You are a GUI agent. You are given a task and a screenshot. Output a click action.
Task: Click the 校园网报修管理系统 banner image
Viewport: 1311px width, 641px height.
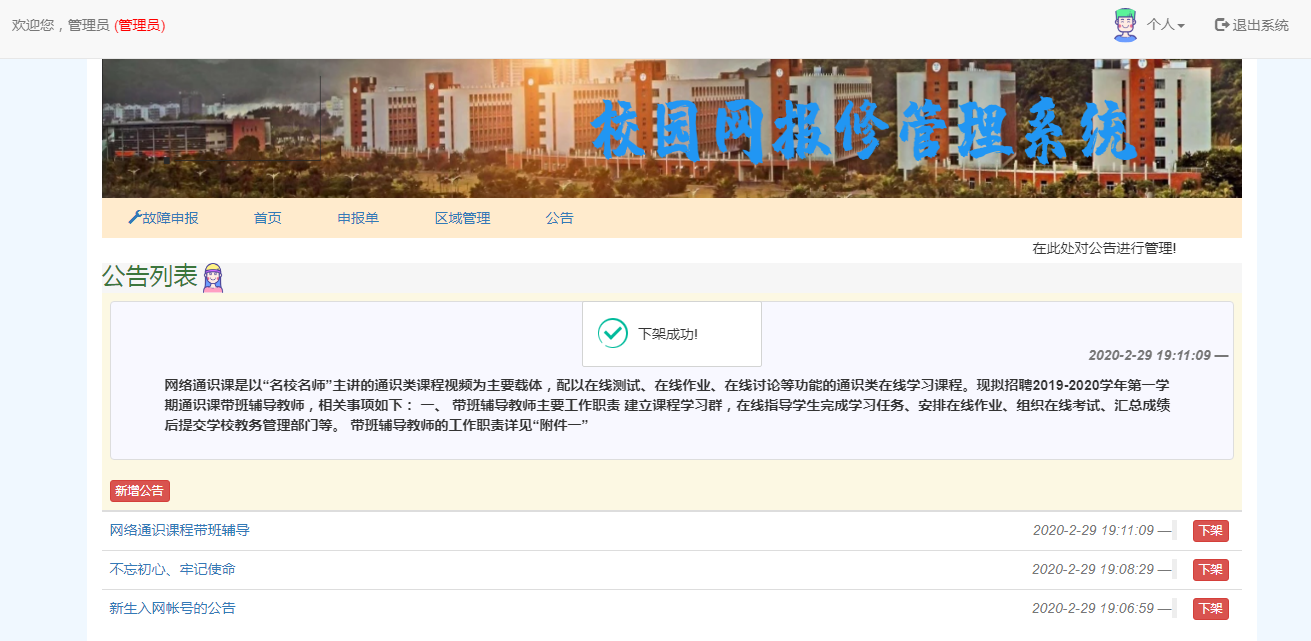(x=671, y=128)
